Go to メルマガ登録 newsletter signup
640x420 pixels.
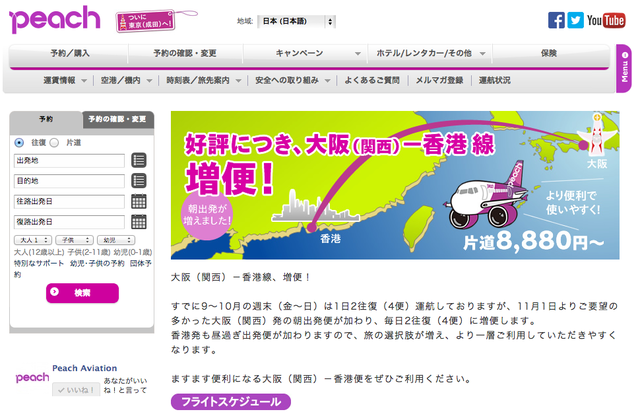[439, 80]
